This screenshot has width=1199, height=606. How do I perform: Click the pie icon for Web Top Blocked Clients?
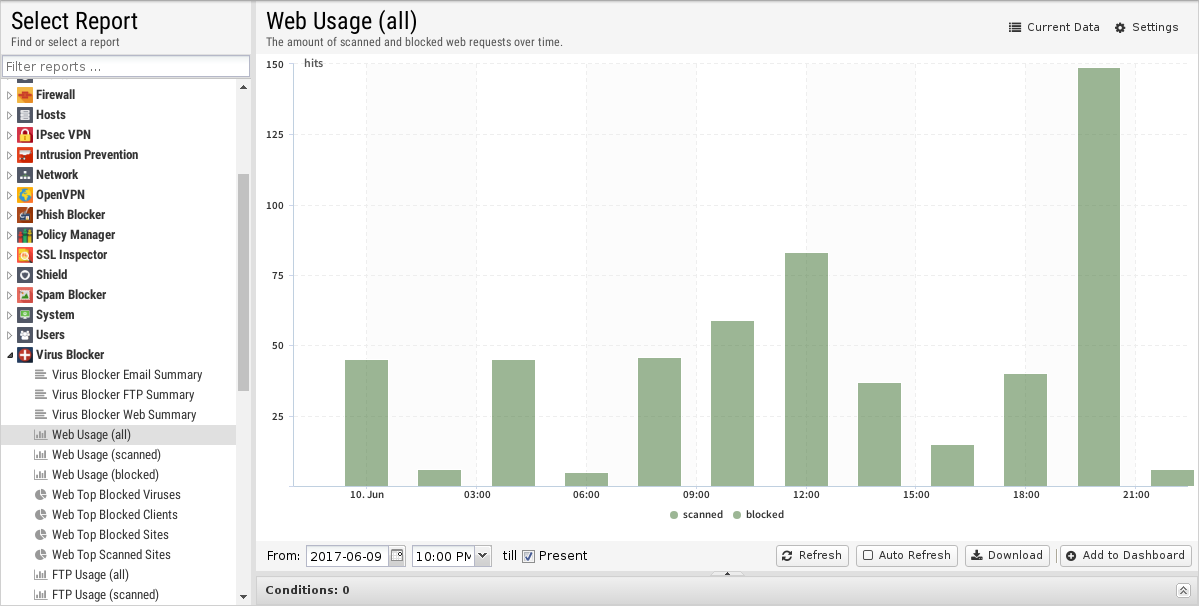(x=41, y=514)
